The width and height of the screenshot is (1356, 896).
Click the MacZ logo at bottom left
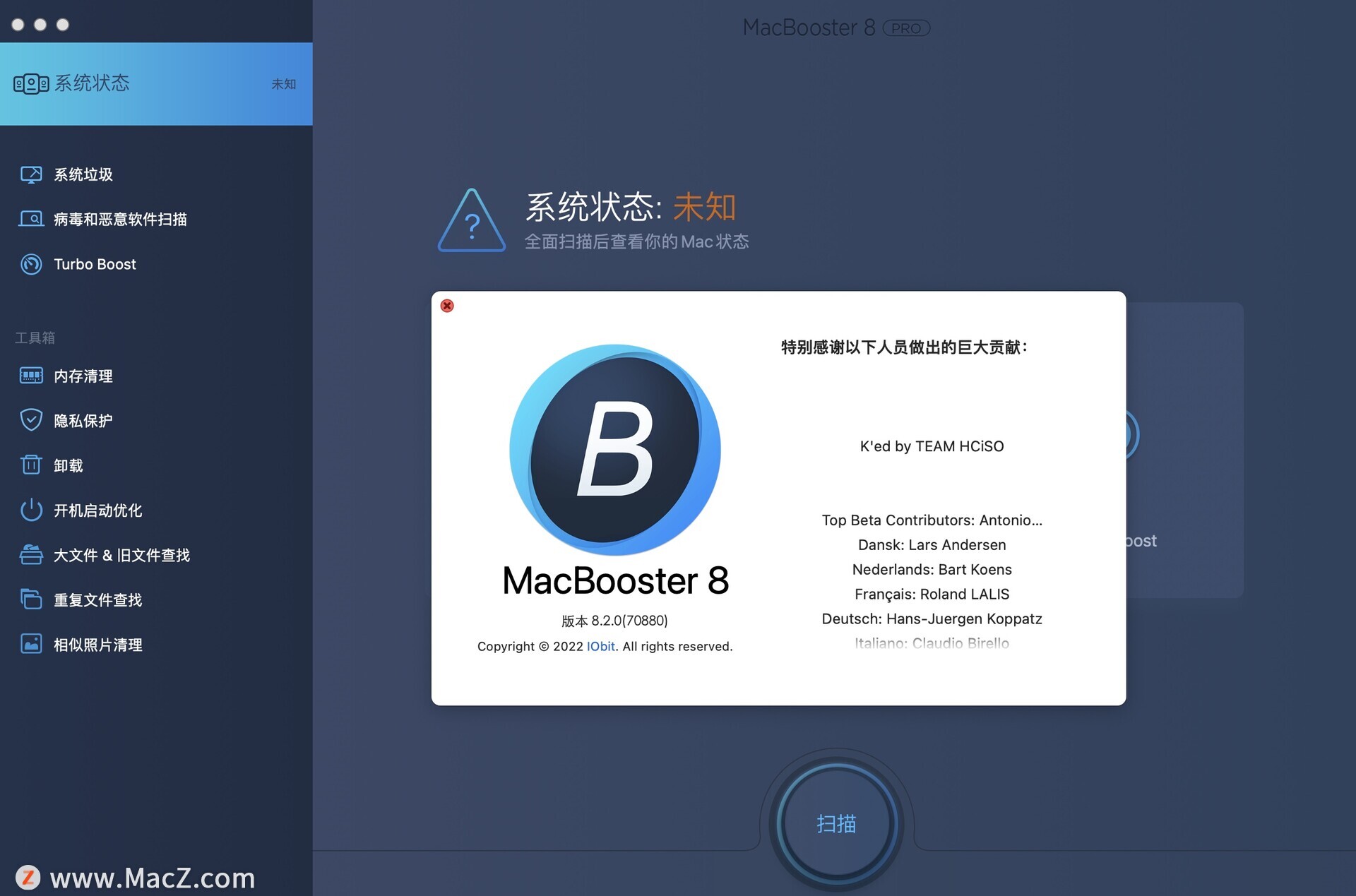pos(28,878)
